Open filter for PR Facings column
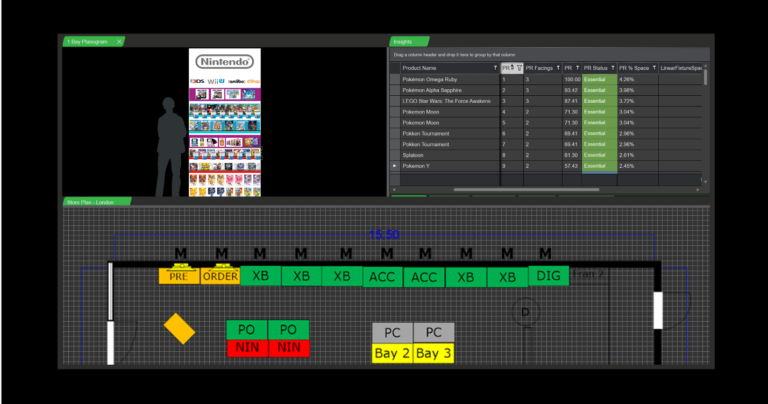 pyautogui.click(x=558, y=68)
